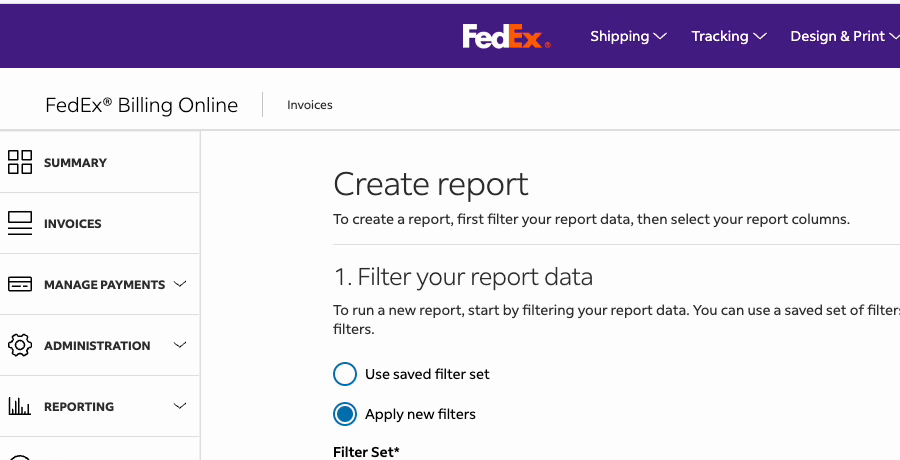Open the Summary sidebar item
Viewport: 900px width, 460px height.
point(100,163)
